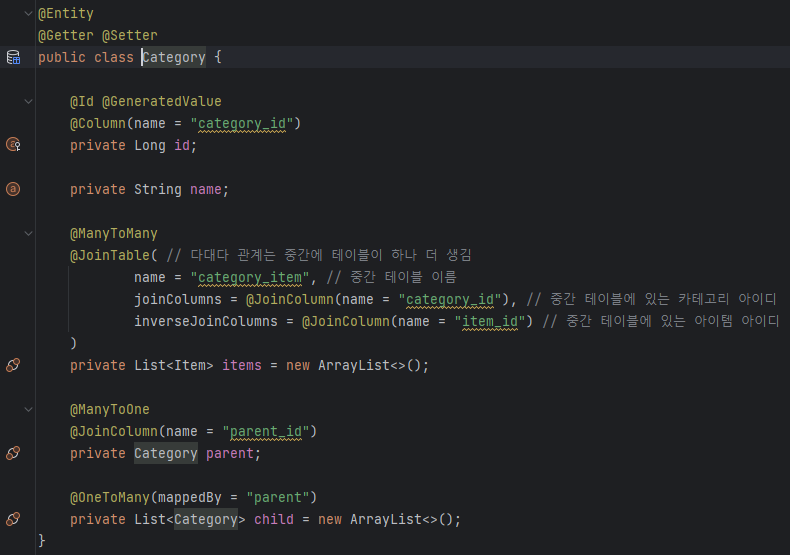Click the comment after @JoinTable(
Image resolution: width=790 pixels, height=555 pixels.
[319, 255]
